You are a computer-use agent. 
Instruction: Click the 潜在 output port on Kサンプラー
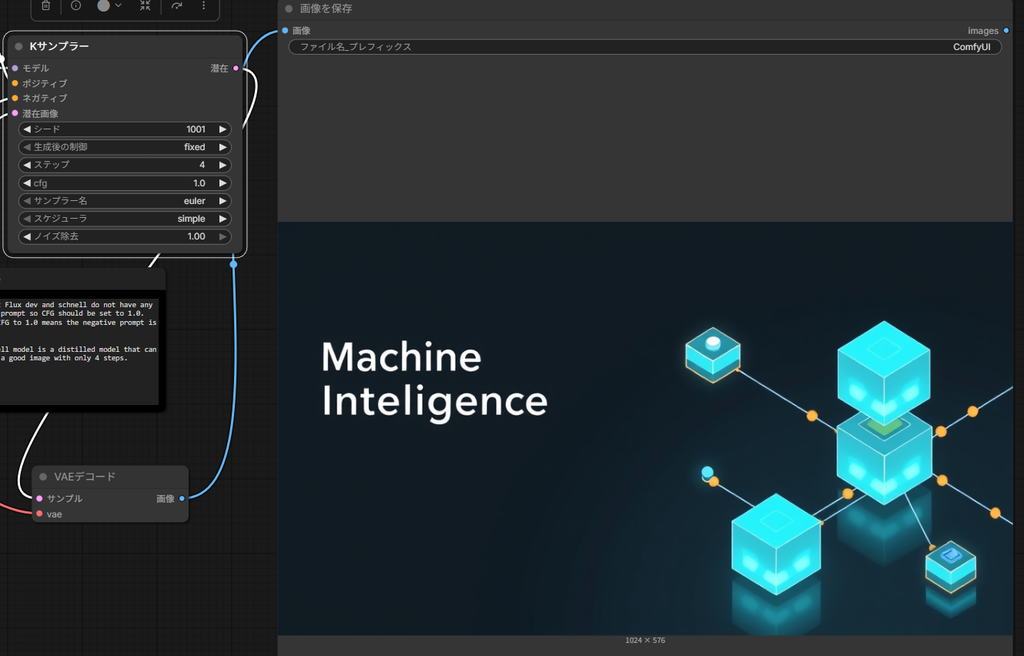[236, 68]
